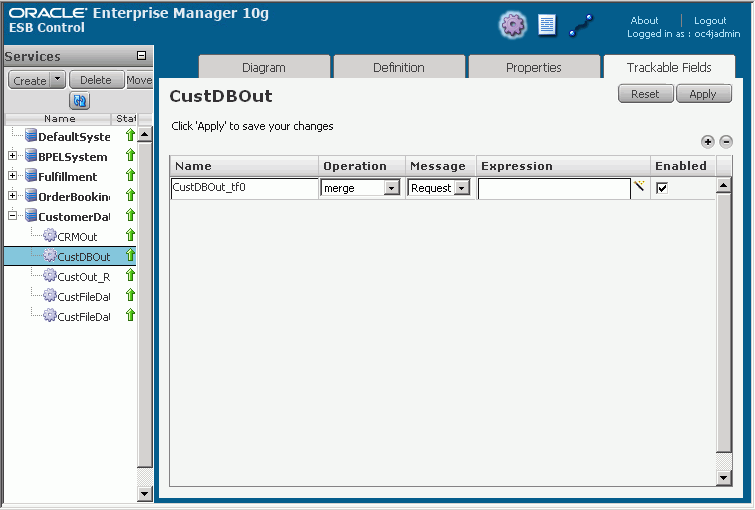Click the services tree scroll-up arrow
755x510 pixels.
point(145,135)
